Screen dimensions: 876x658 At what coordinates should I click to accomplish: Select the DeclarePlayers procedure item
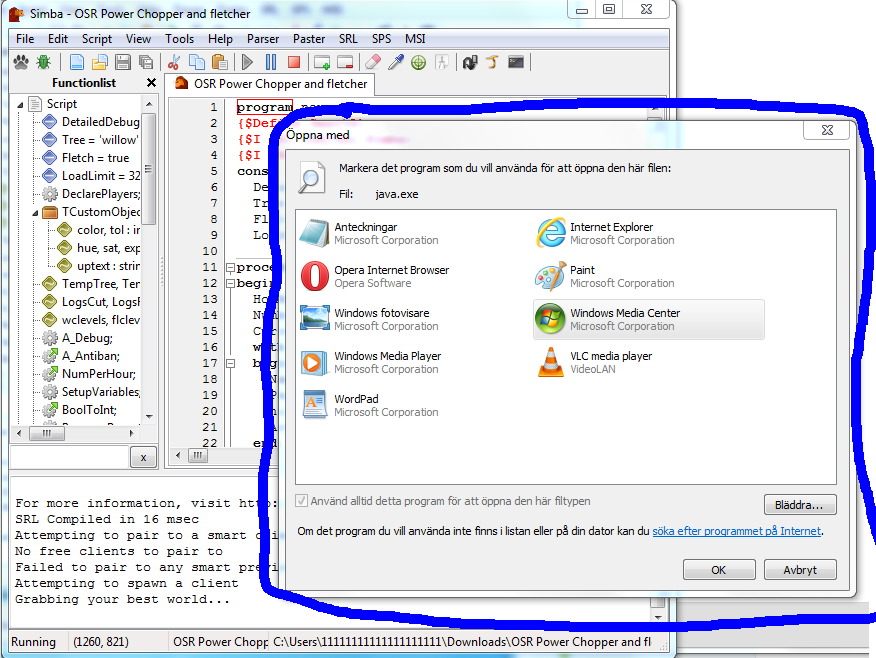point(101,194)
